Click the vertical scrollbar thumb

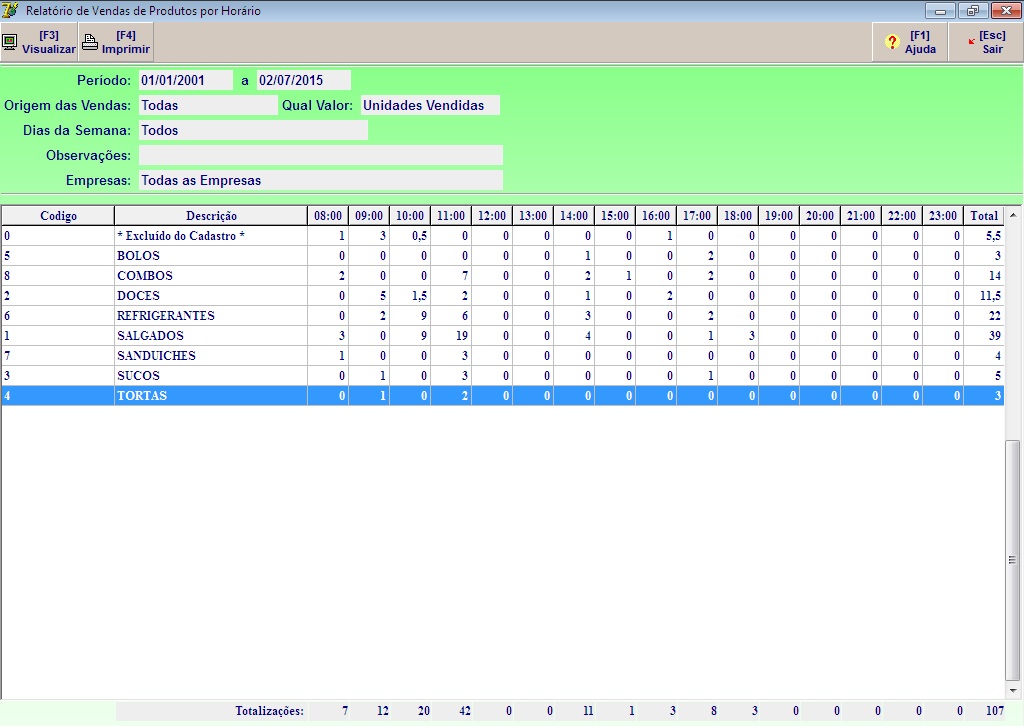(1013, 558)
